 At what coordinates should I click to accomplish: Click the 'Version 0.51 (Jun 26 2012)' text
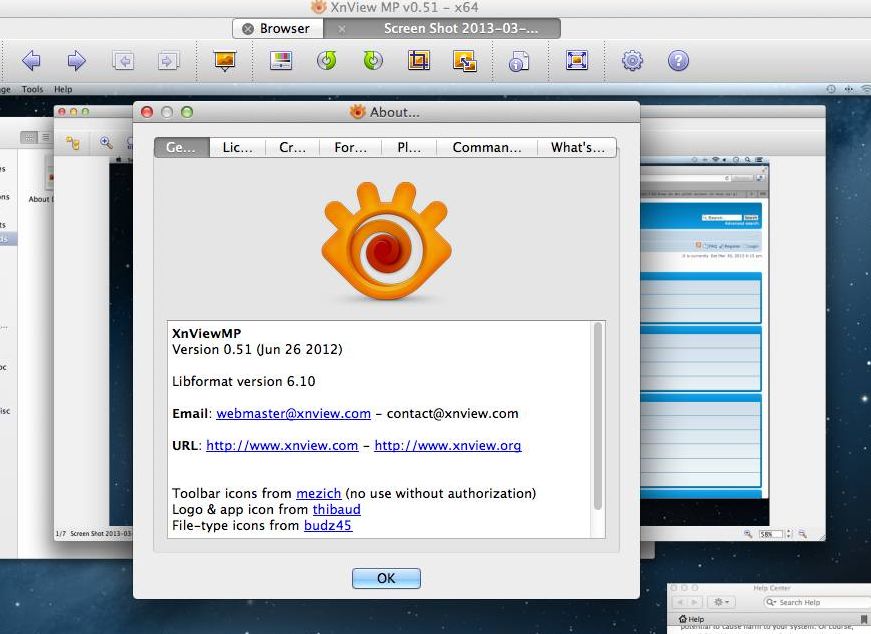[x=257, y=350]
